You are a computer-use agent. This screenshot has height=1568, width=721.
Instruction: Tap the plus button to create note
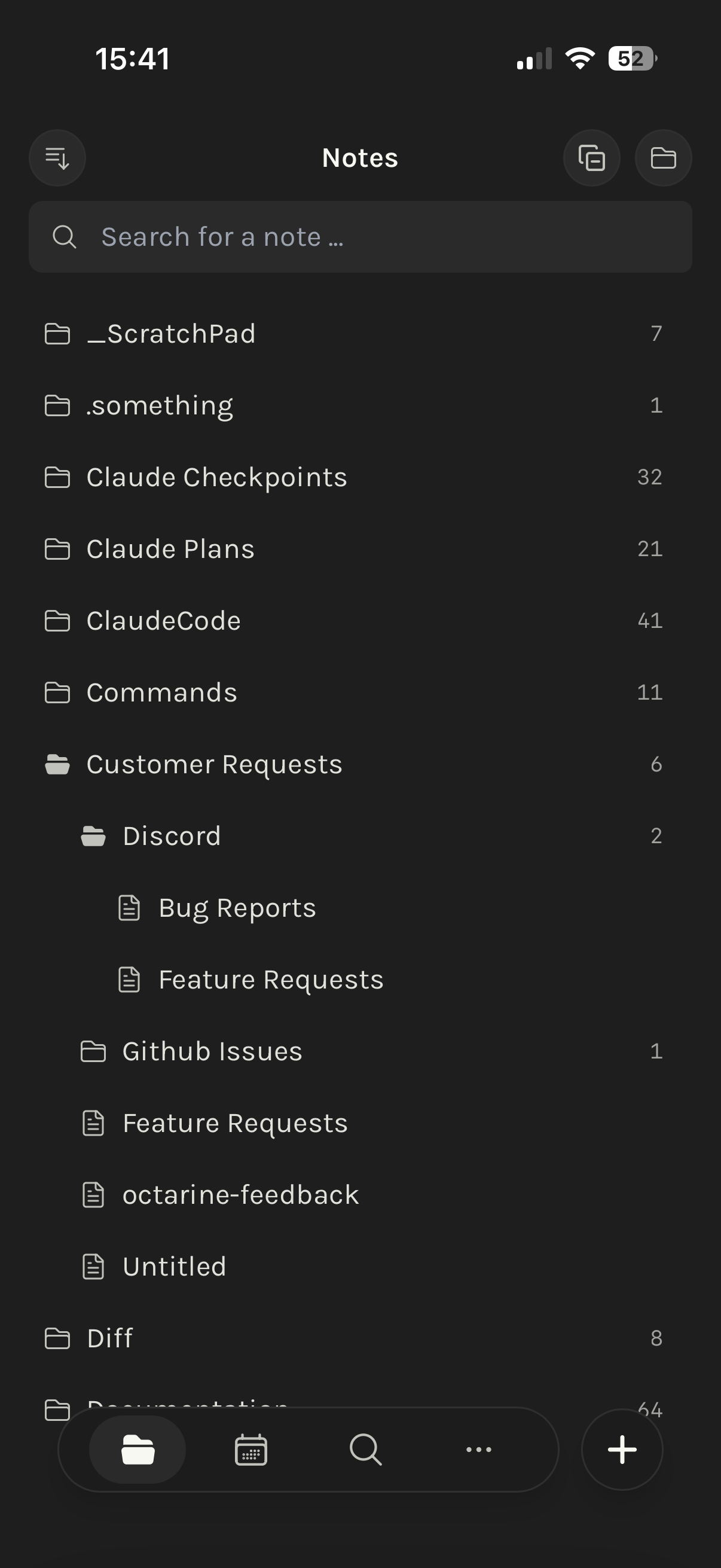pos(622,1450)
